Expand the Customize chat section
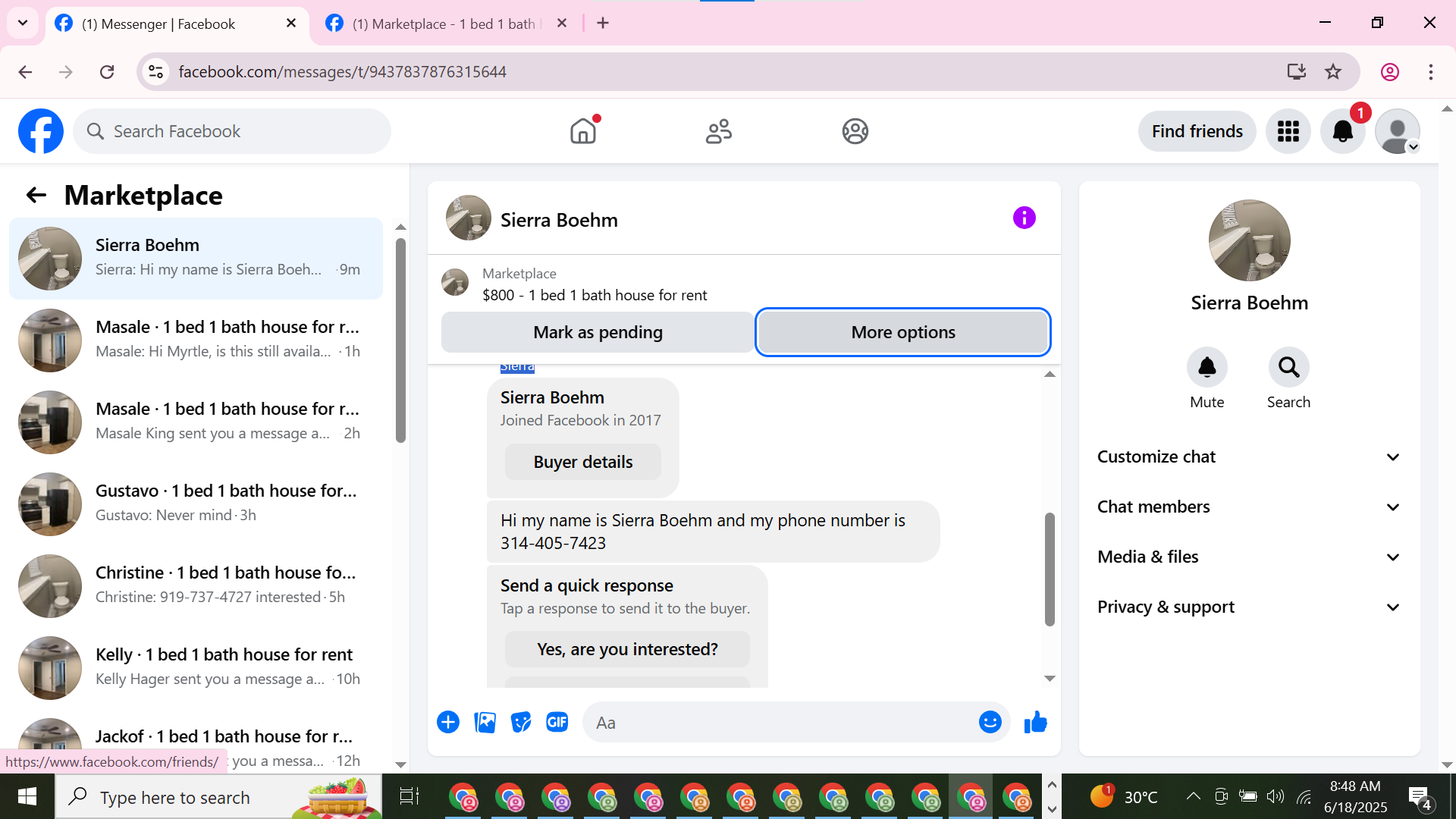Viewport: 1456px width, 819px height. (1249, 457)
